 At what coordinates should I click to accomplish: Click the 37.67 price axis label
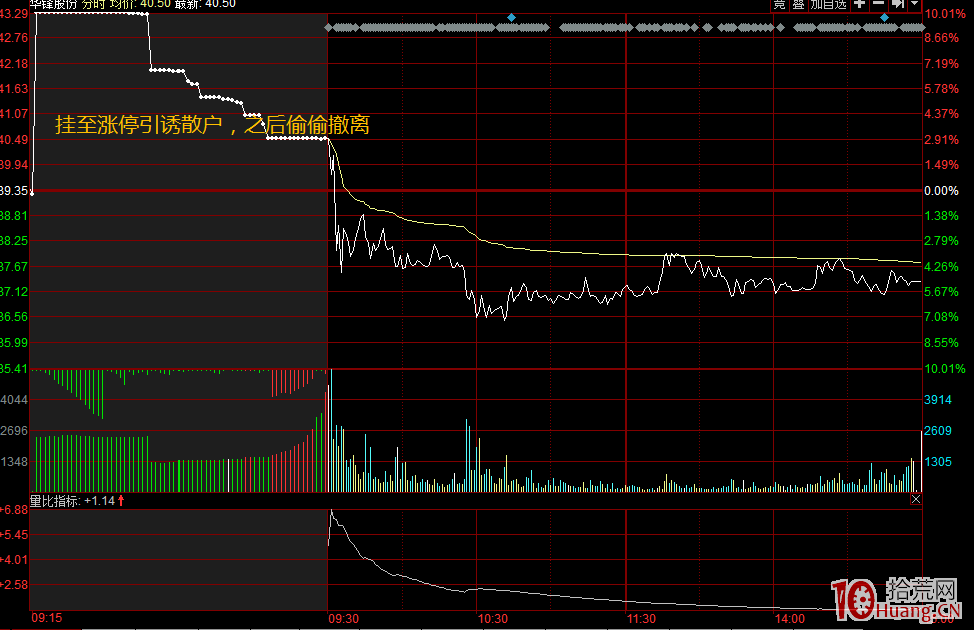tap(14, 267)
